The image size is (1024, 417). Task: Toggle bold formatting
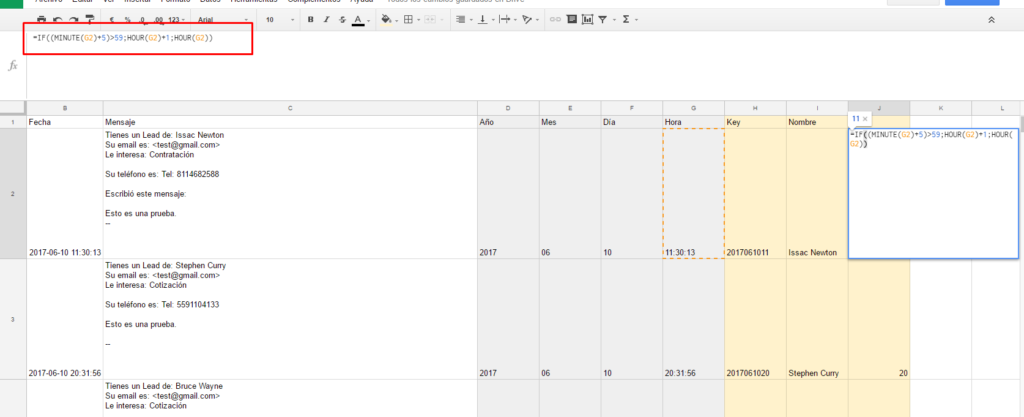(x=310, y=20)
